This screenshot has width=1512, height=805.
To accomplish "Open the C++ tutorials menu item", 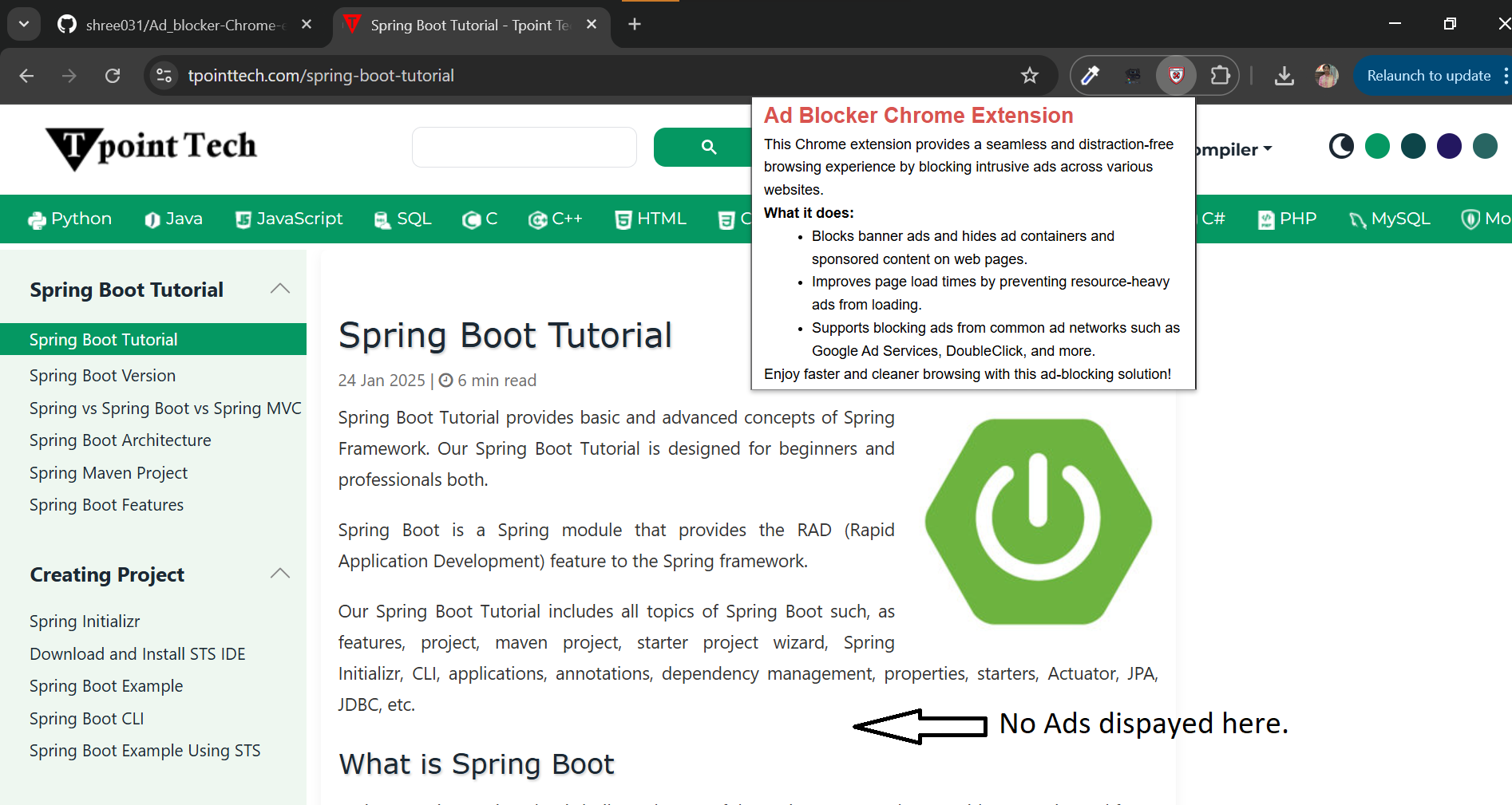I will click(556, 219).
